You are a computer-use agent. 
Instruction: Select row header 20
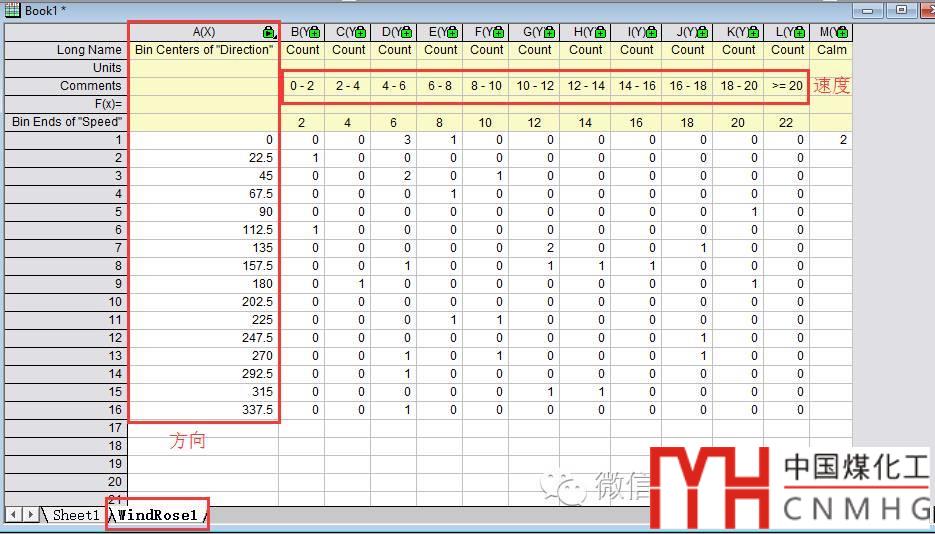tap(66, 482)
